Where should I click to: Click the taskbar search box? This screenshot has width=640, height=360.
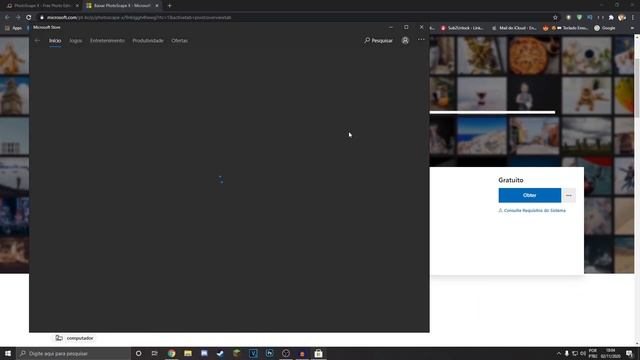[73, 353]
